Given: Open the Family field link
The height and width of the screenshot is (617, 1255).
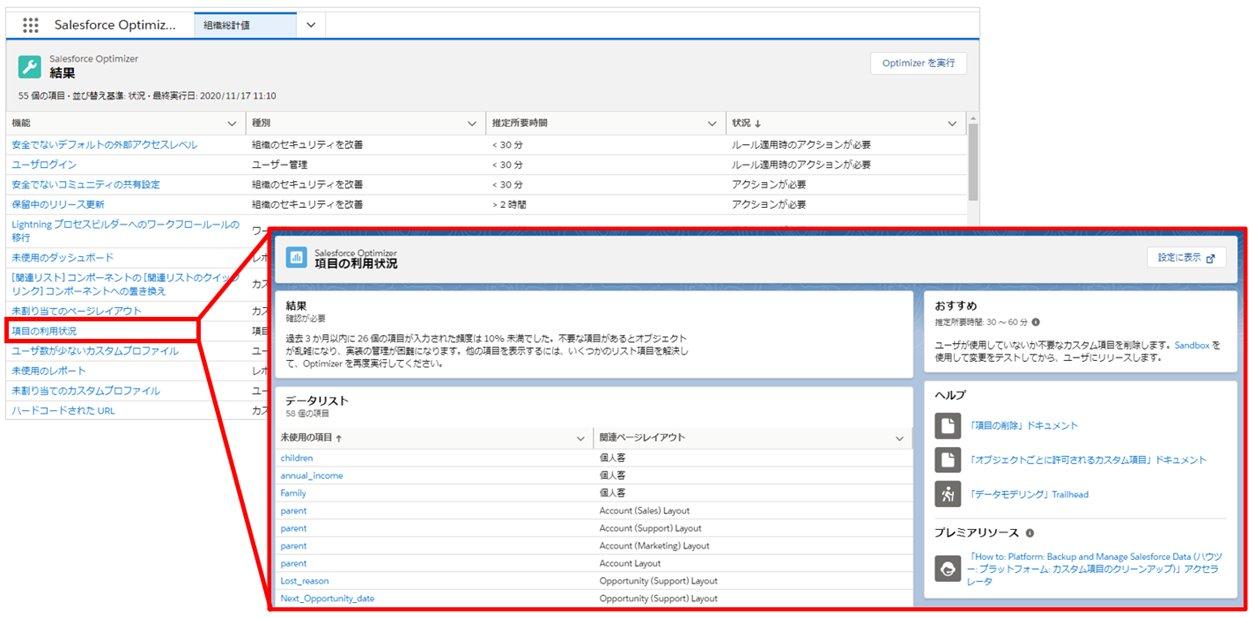Looking at the screenshot, I should [x=294, y=493].
